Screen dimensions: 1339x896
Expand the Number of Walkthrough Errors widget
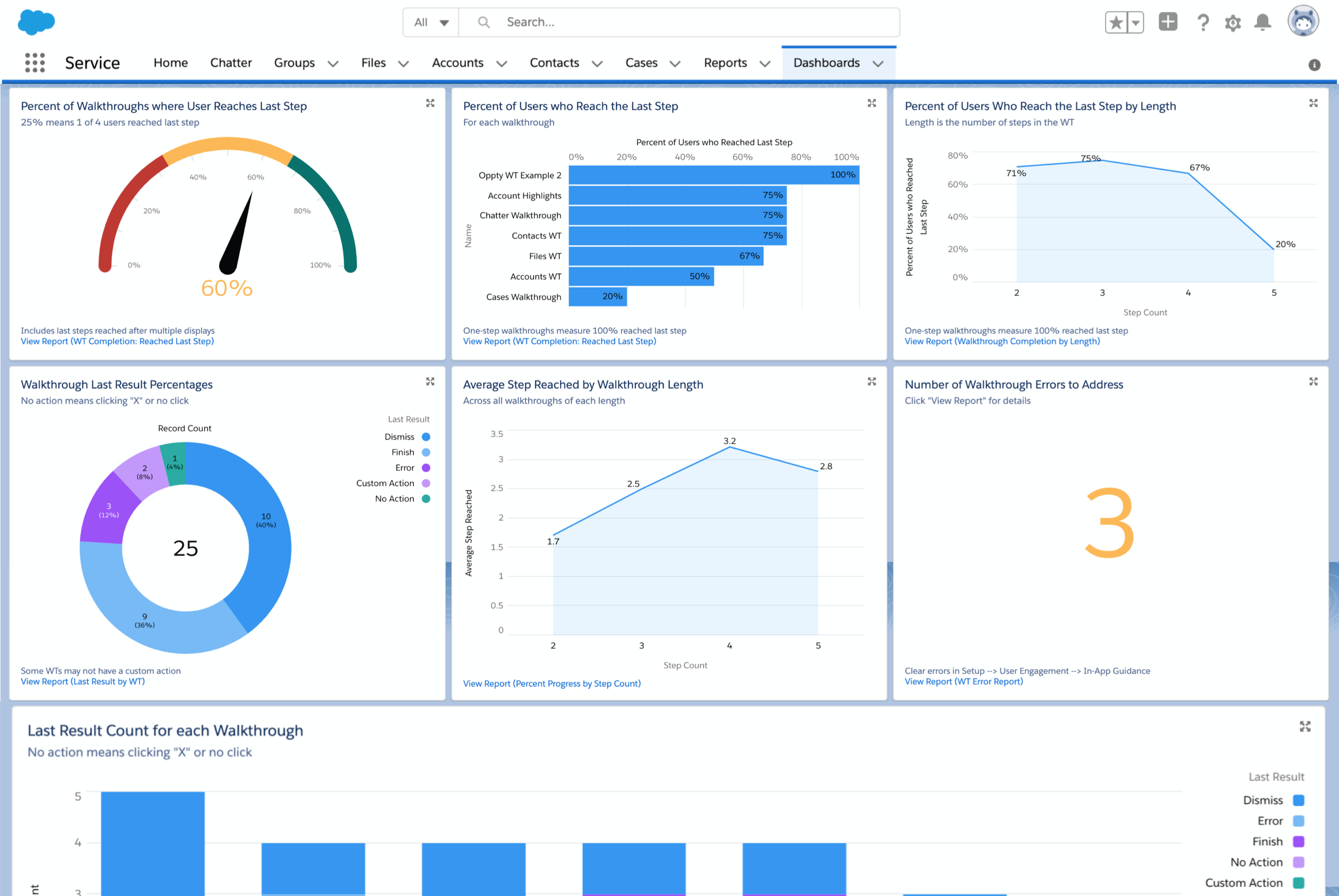[1313, 381]
